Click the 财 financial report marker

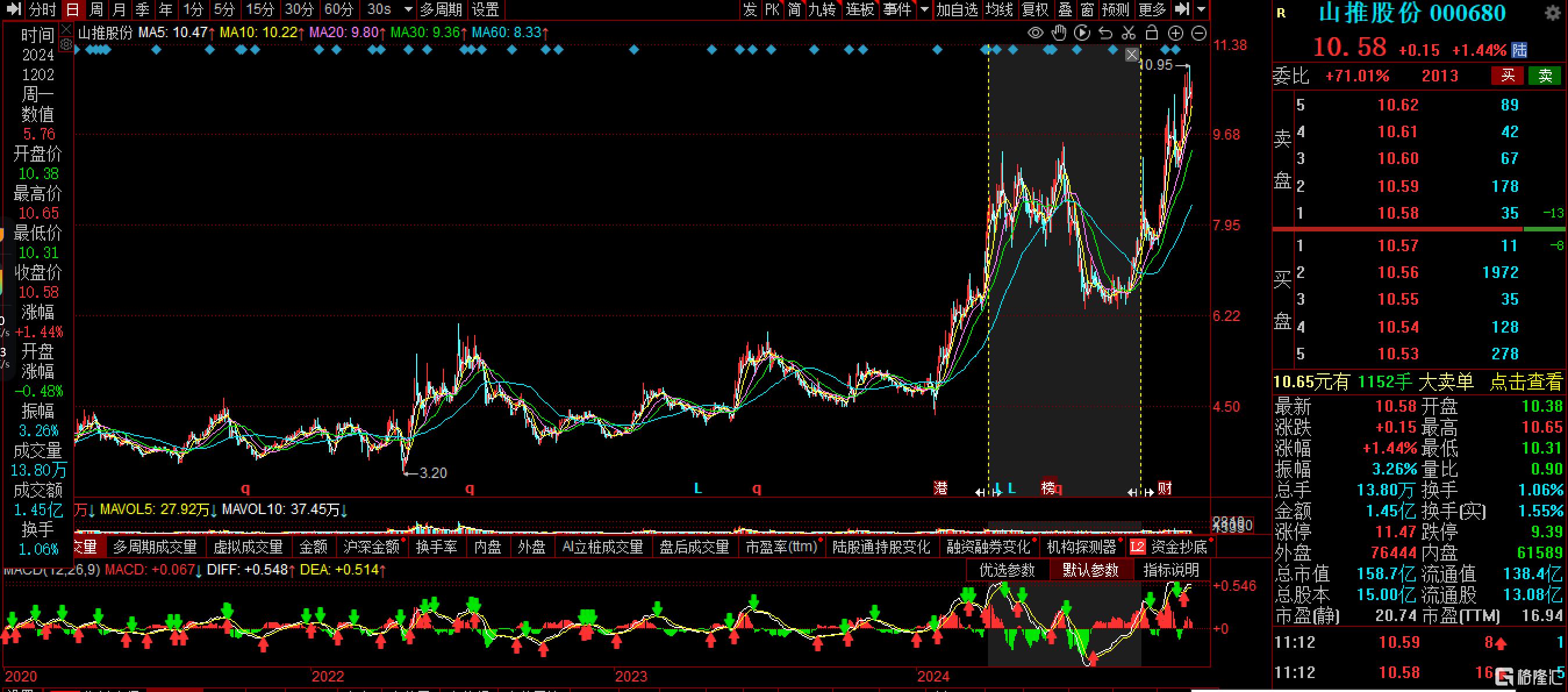pos(1165,488)
